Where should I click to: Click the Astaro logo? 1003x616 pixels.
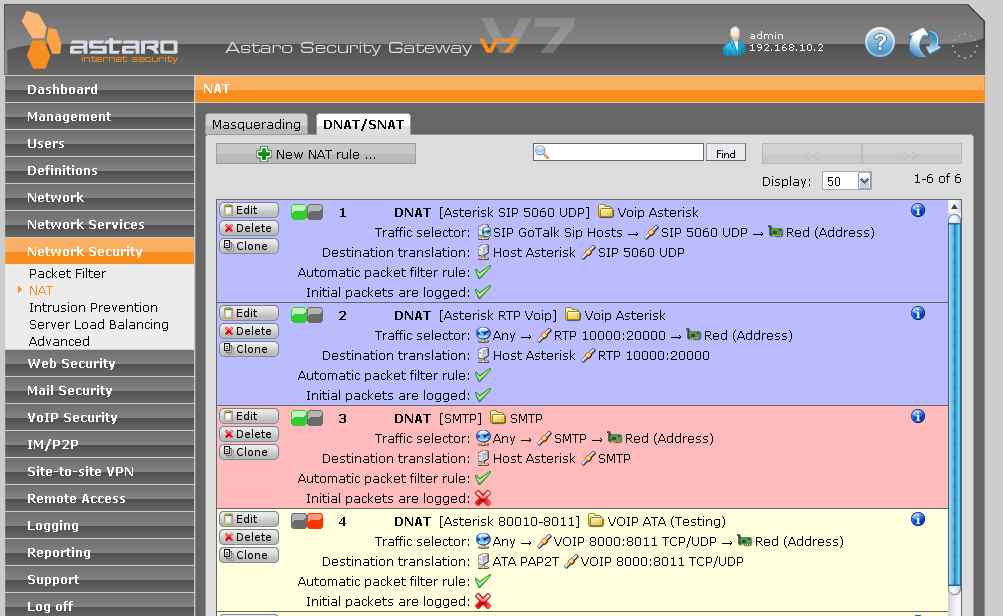tap(99, 42)
